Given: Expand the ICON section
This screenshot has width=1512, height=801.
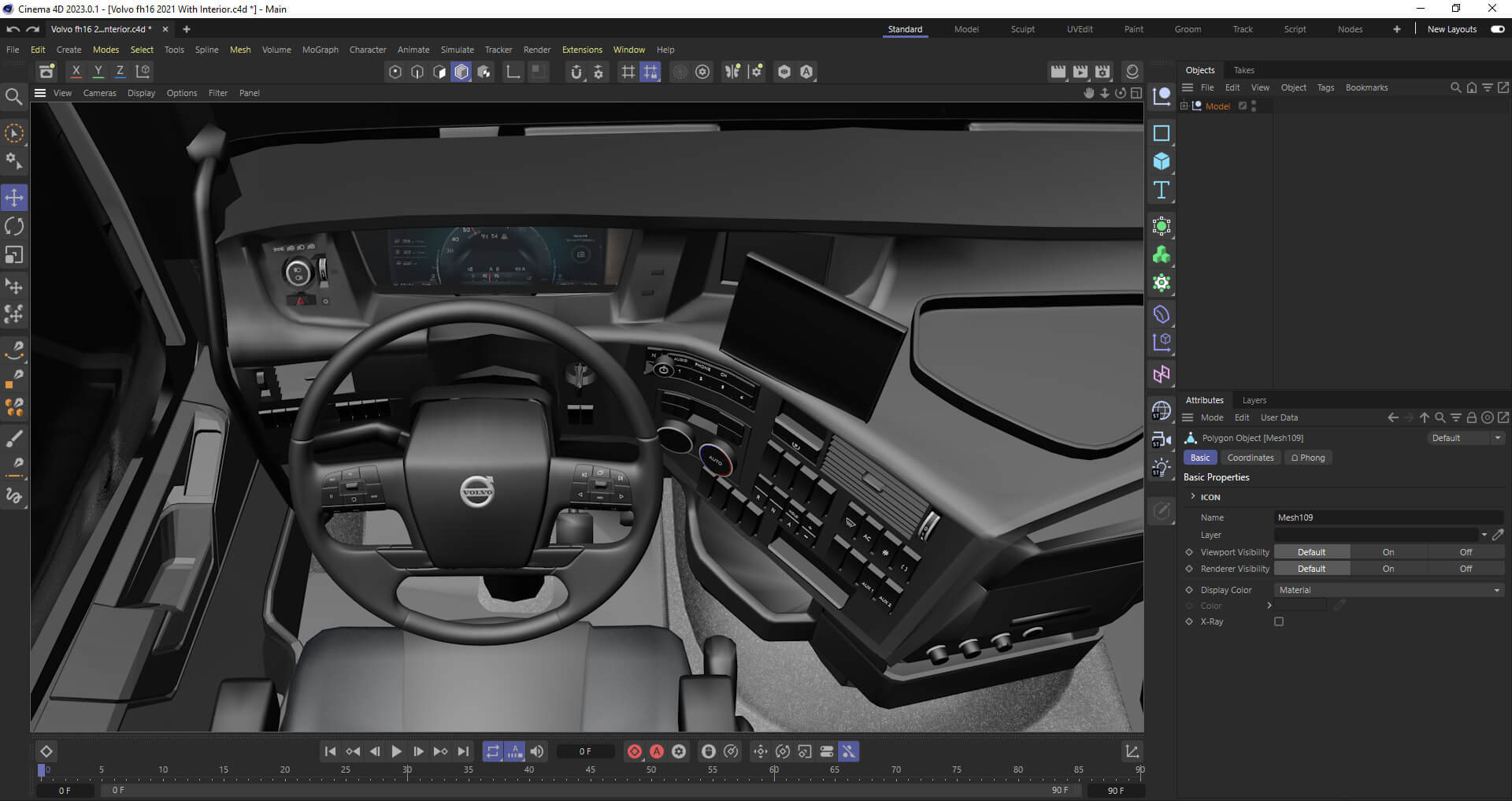Looking at the screenshot, I should coord(1193,497).
